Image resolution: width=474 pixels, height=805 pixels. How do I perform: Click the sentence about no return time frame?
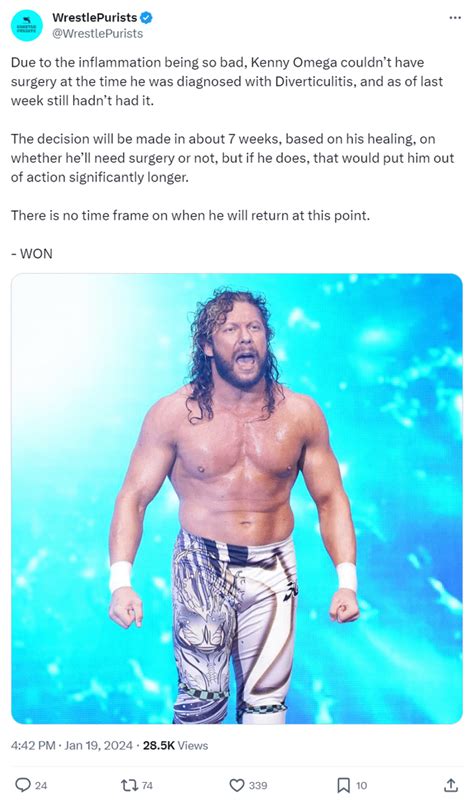[x=190, y=215]
